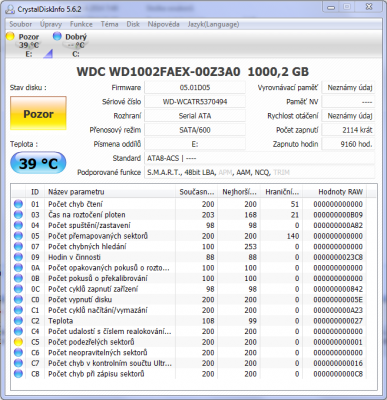The image size is (387, 400).
Task: Click the Standard field ATA8-ACS
Action: point(260,158)
